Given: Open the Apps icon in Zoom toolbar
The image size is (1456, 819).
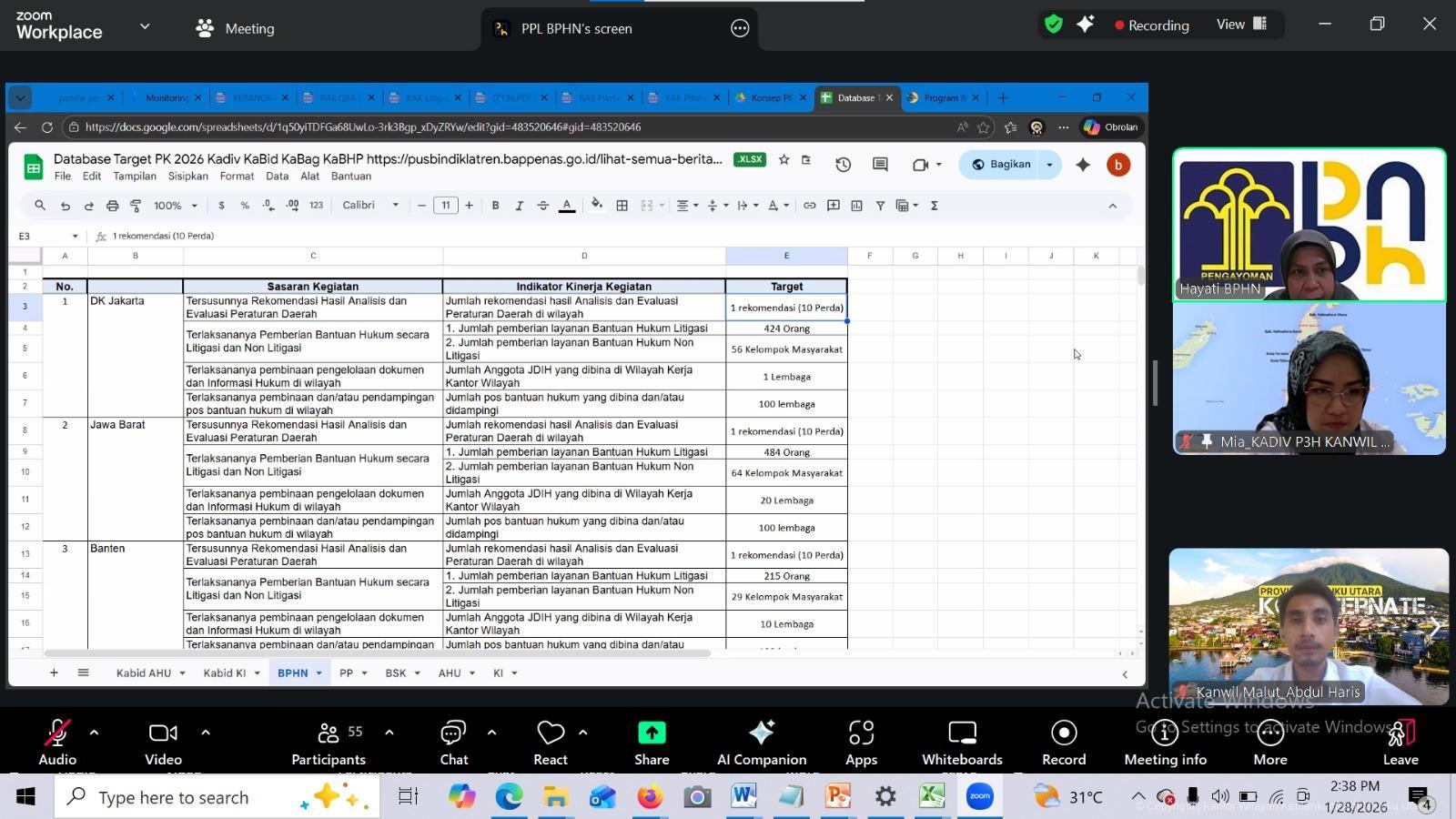Looking at the screenshot, I should coord(861,733).
